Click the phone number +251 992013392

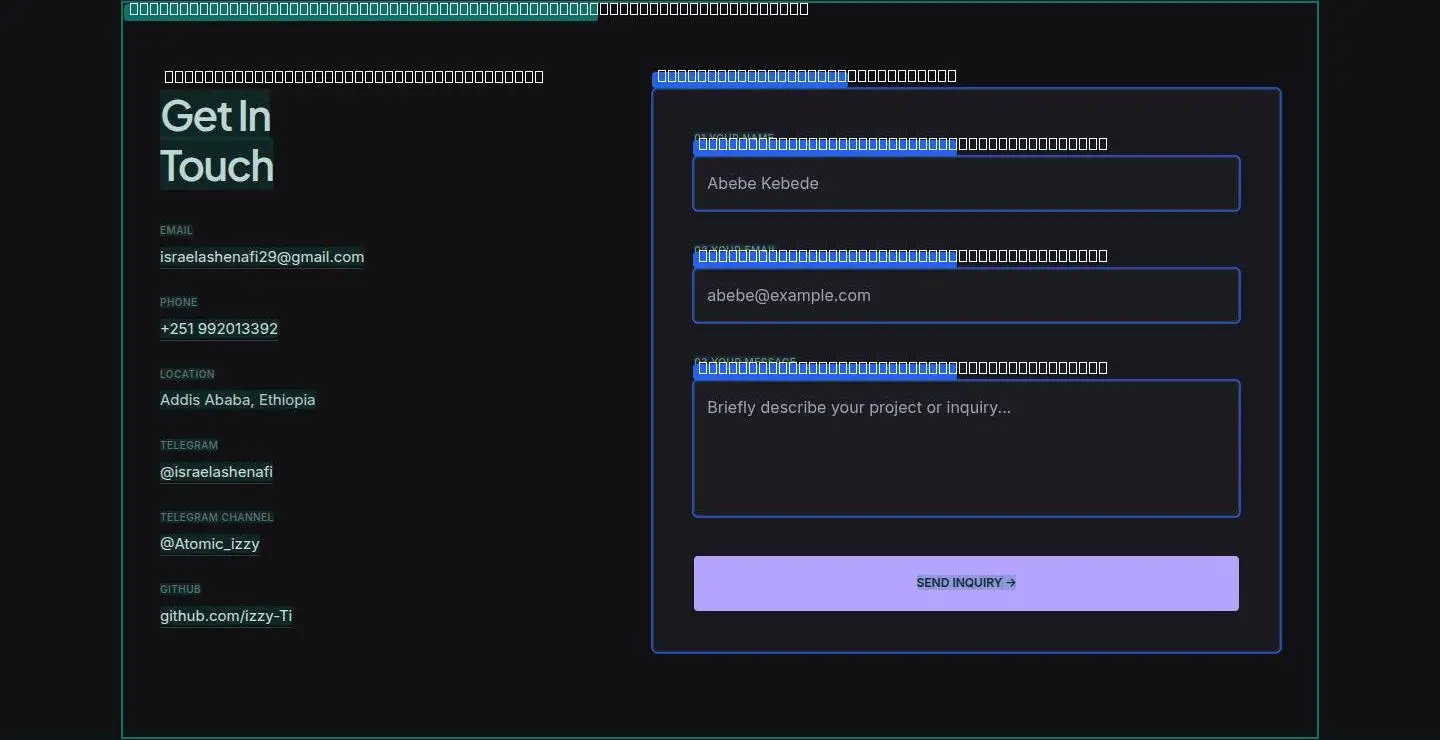[x=219, y=329]
